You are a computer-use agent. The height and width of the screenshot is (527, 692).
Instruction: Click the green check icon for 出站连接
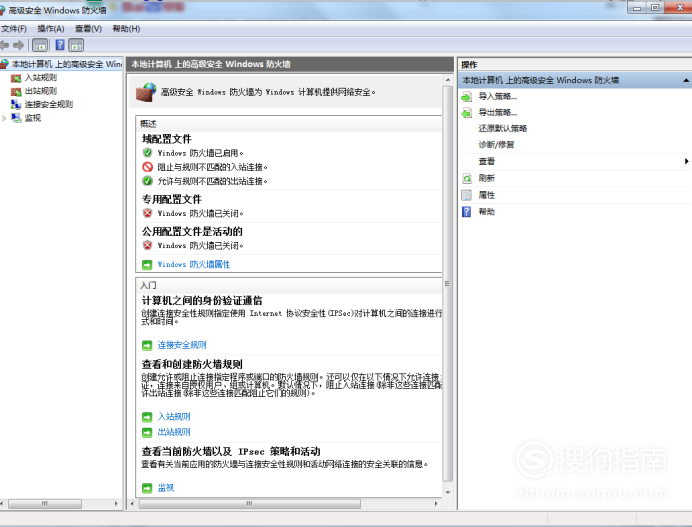(x=147, y=181)
